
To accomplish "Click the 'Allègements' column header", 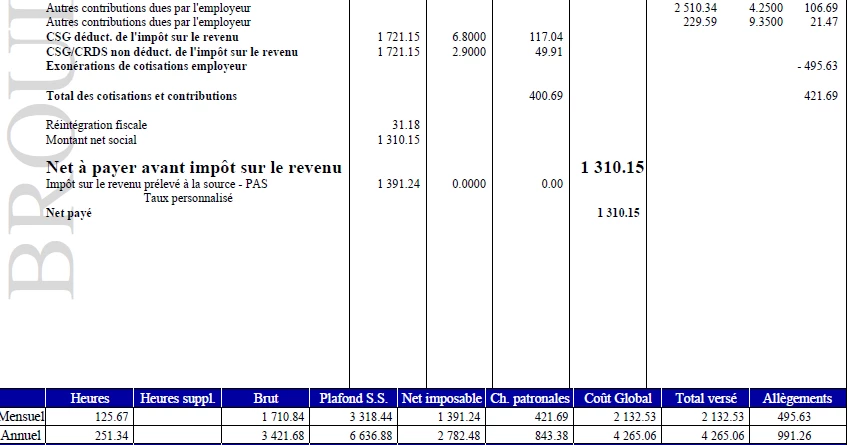I will (x=797, y=398).
